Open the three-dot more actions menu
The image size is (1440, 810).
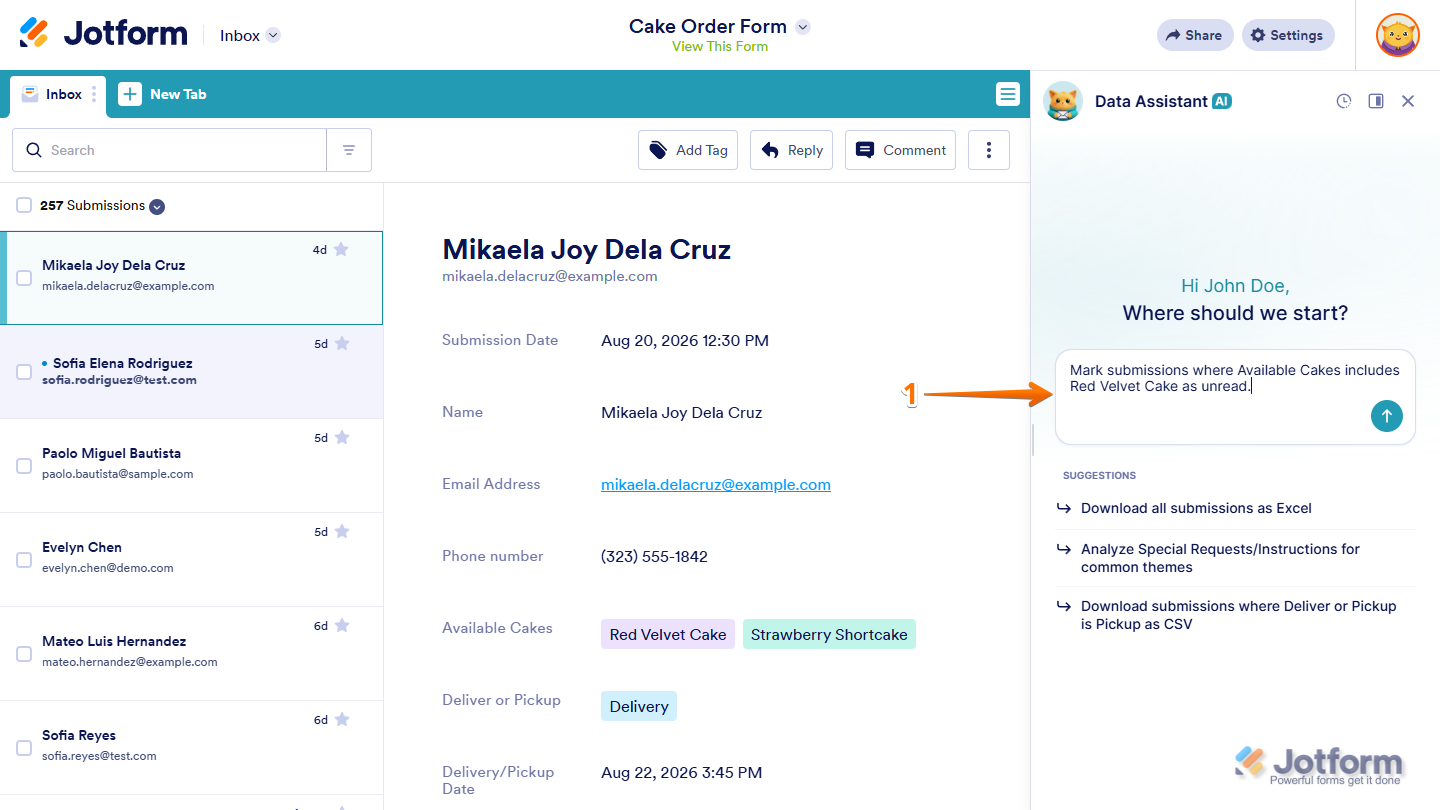pyautogui.click(x=989, y=150)
